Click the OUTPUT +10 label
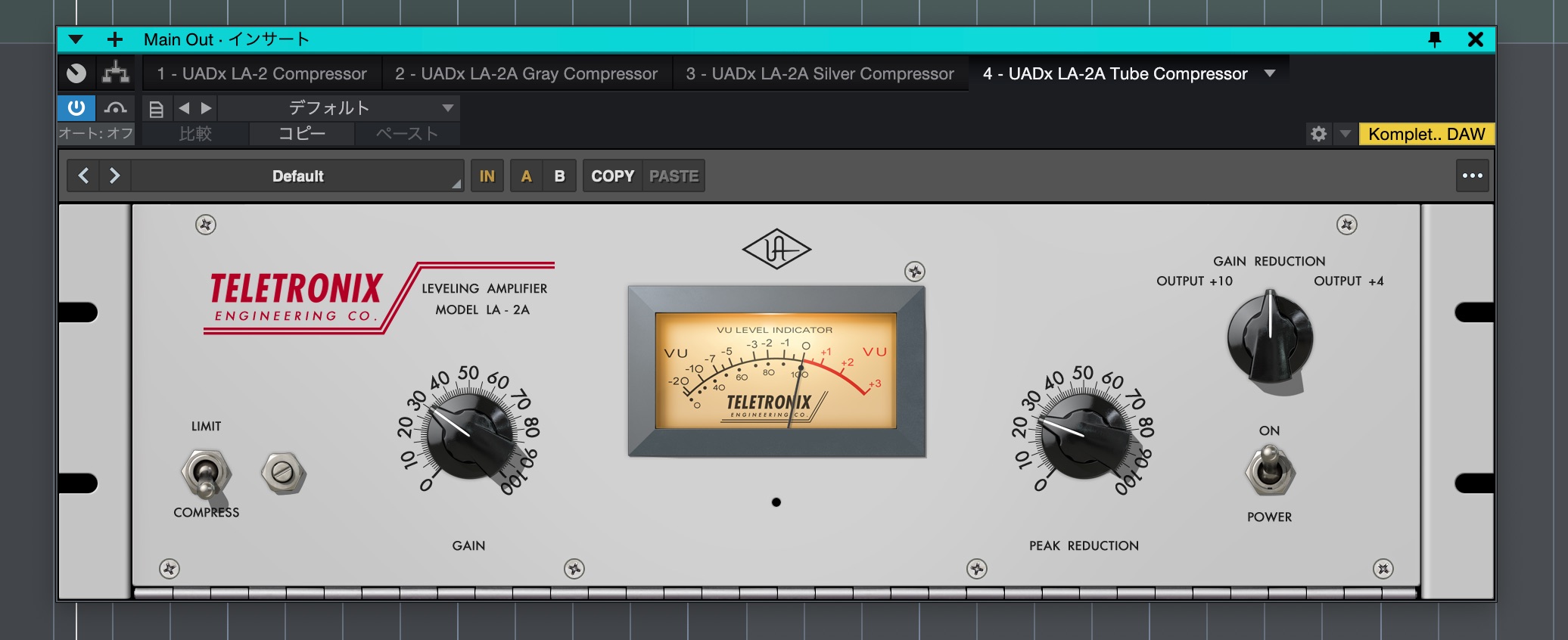The height and width of the screenshot is (640, 1568). tap(1194, 281)
